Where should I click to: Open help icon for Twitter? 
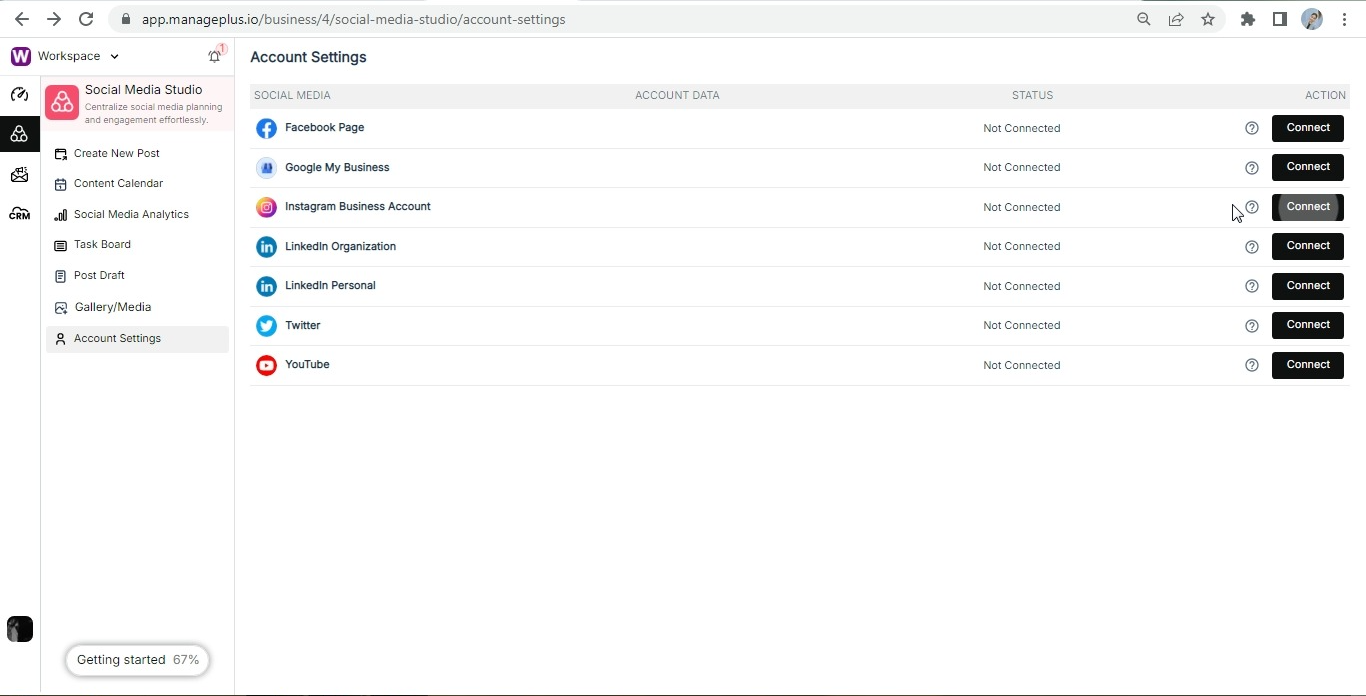coord(1251,326)
